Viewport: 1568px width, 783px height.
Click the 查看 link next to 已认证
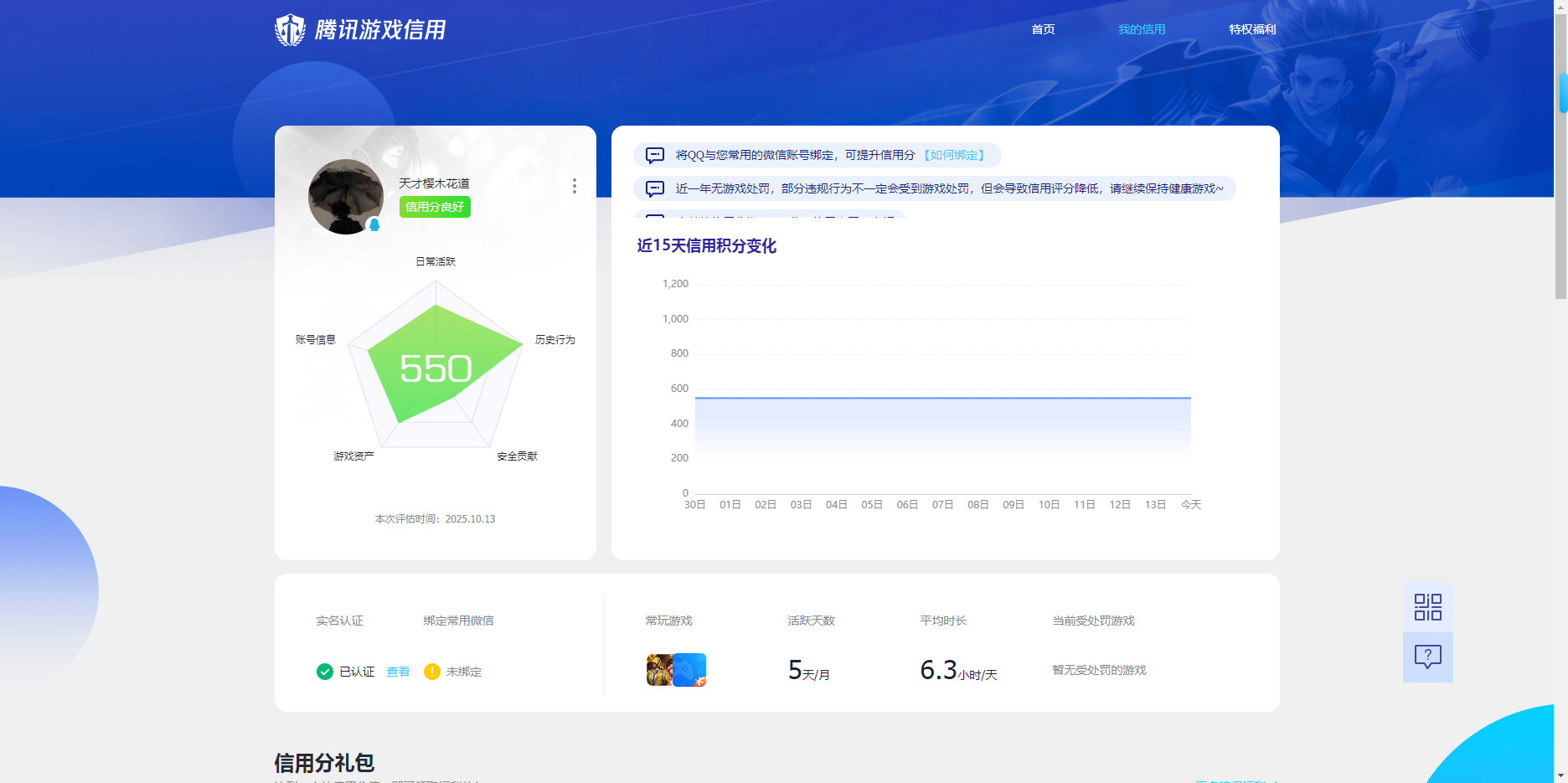pyautogui.click(x=398, y=672)
